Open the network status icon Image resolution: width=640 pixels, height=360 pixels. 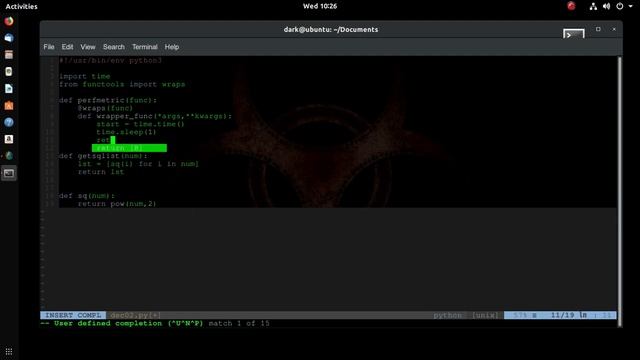(593, 6)
